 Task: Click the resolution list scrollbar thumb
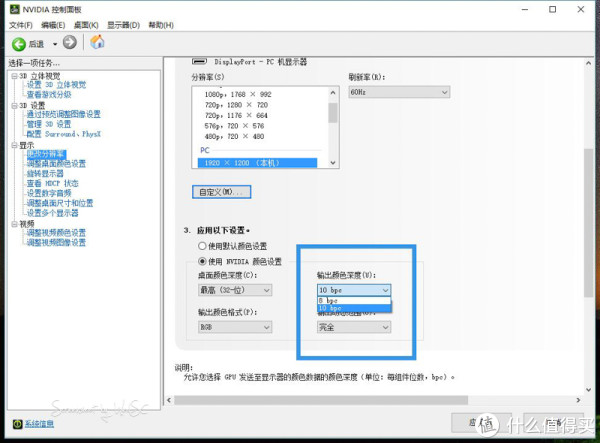333,112
